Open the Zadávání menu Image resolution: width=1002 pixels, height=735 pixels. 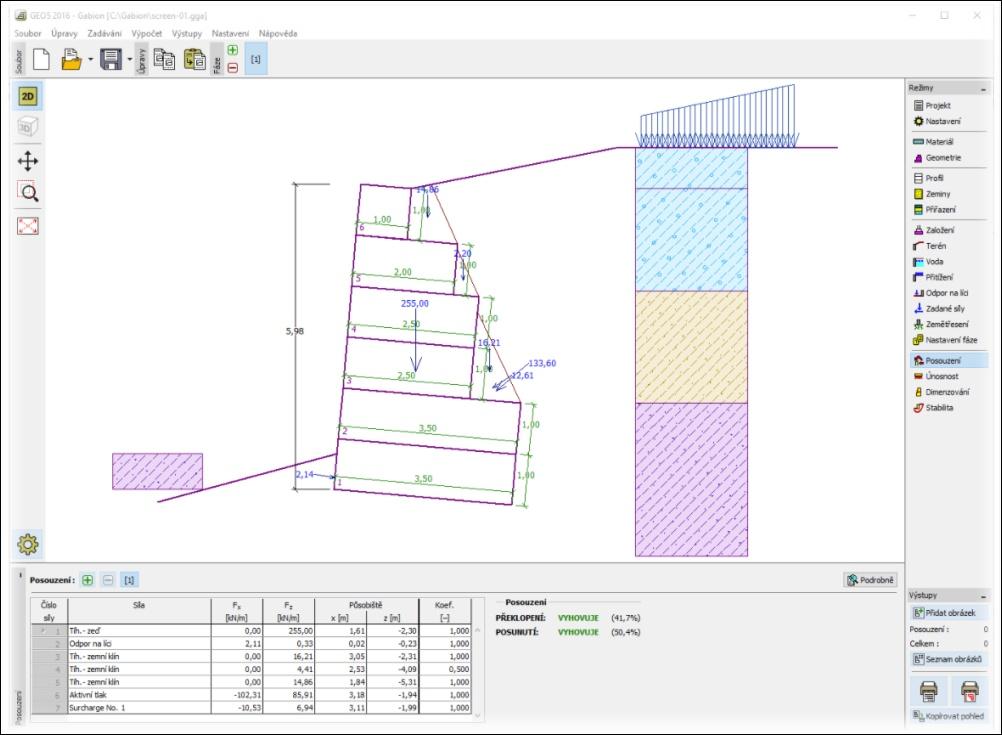pos(104,33)
